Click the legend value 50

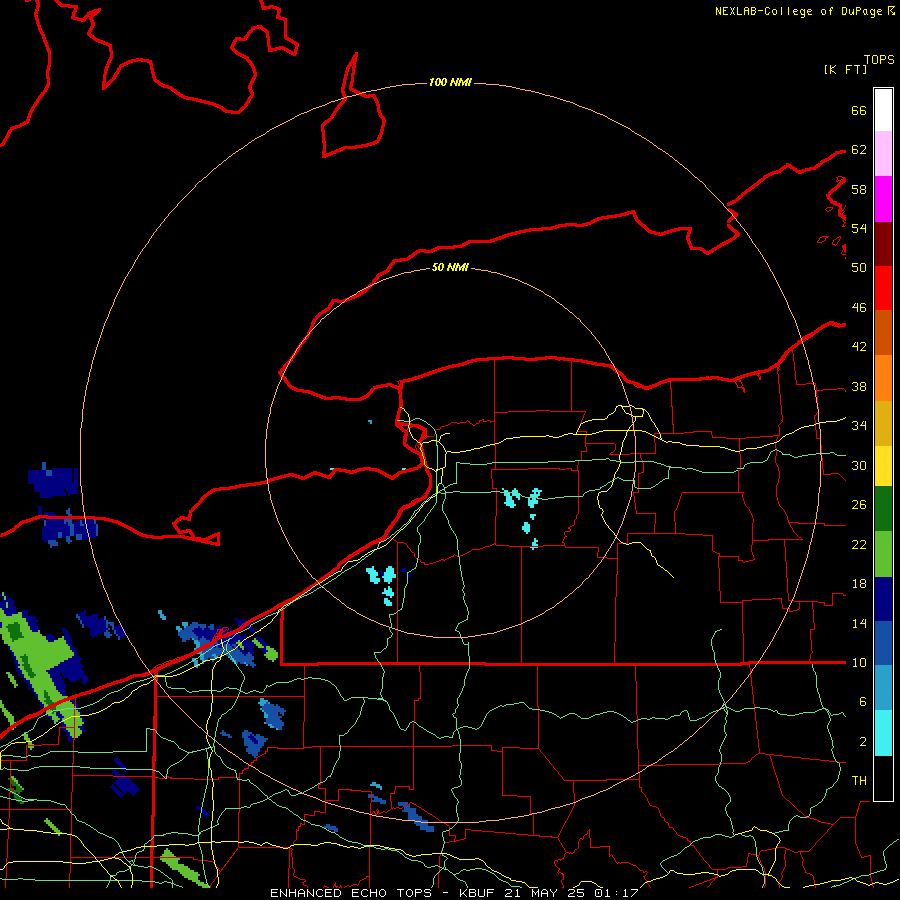coord(859,267)
